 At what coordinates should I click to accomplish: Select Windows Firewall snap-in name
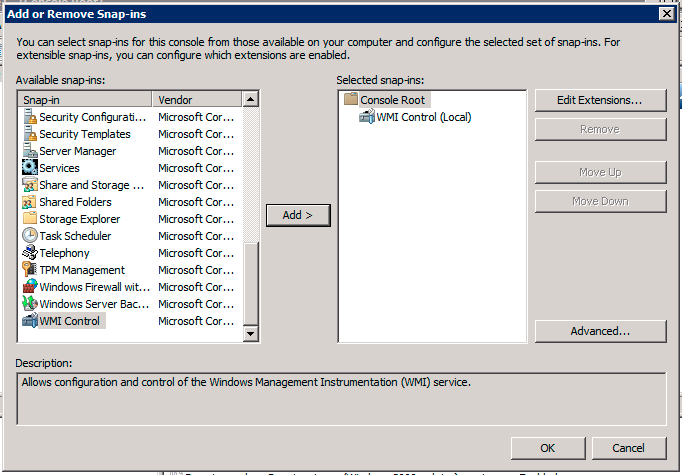[x=94, y=287]
